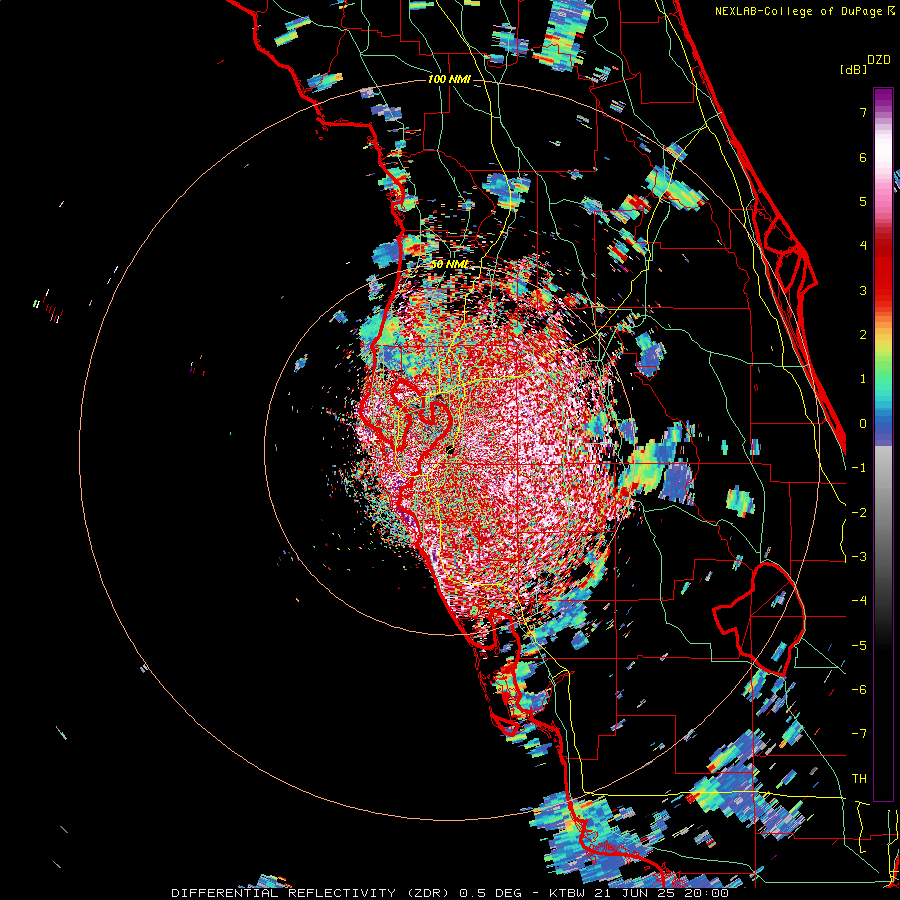This screenshot has height=900, width=900.
Task: Click the 50 NMI range ring label
Action: (x=449, y=265)
